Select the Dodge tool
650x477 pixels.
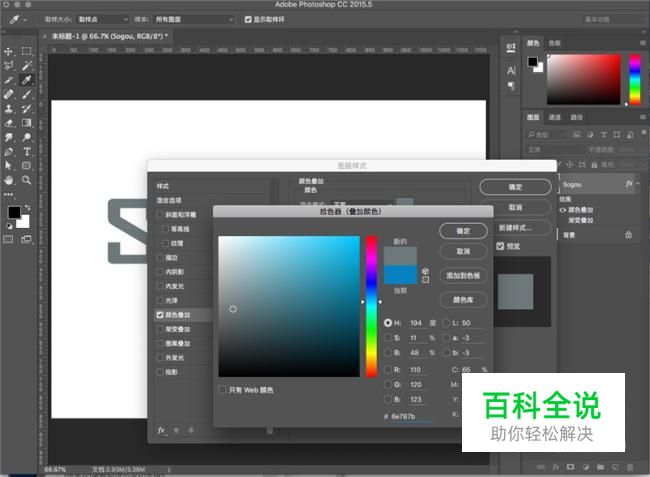[27, 137]
